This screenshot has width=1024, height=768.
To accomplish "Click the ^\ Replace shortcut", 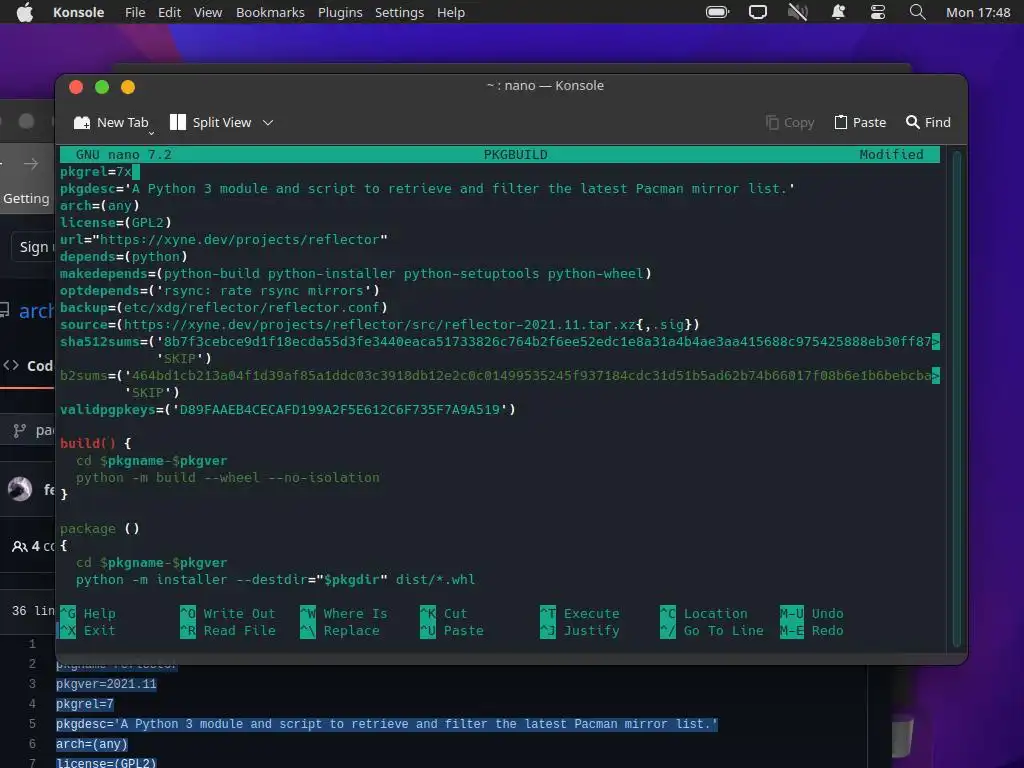I will pos(340,630).
